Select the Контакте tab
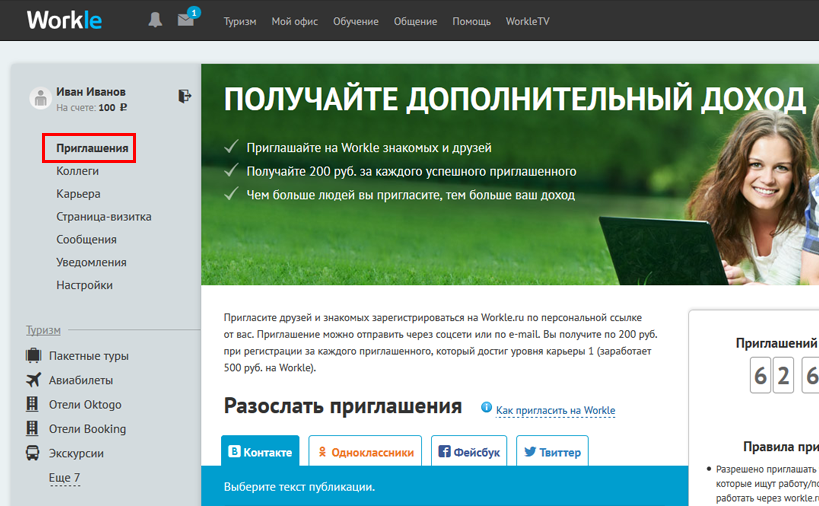The image size is (819, 506). (260, 451)
